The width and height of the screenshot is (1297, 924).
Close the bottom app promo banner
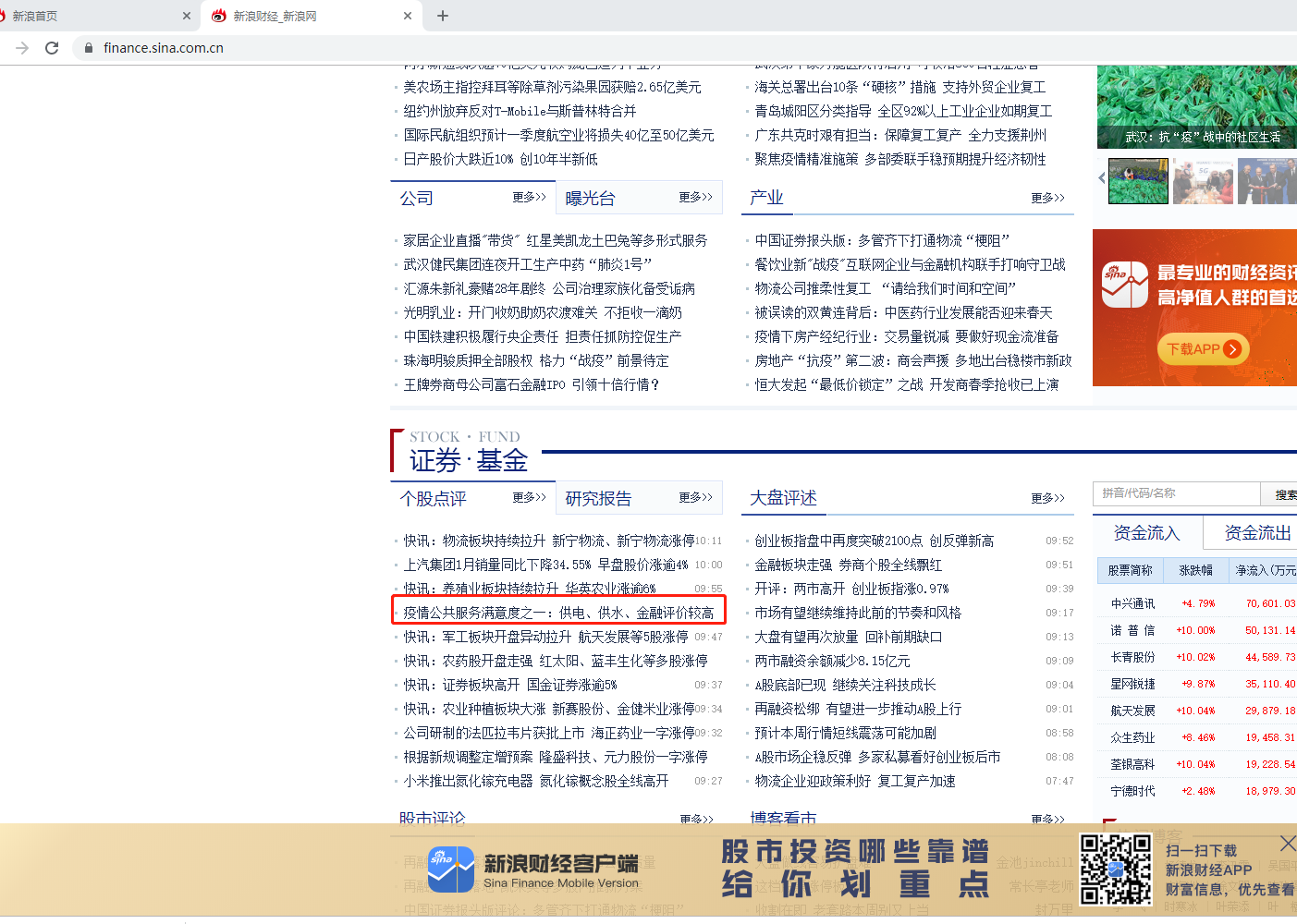tap(1288, 843)
